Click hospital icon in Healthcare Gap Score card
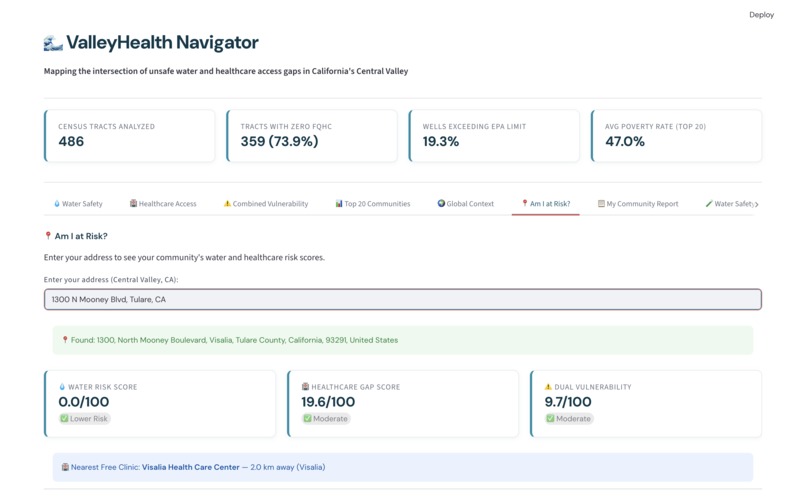This screenshot has width=806, height=504. (305, 387)
